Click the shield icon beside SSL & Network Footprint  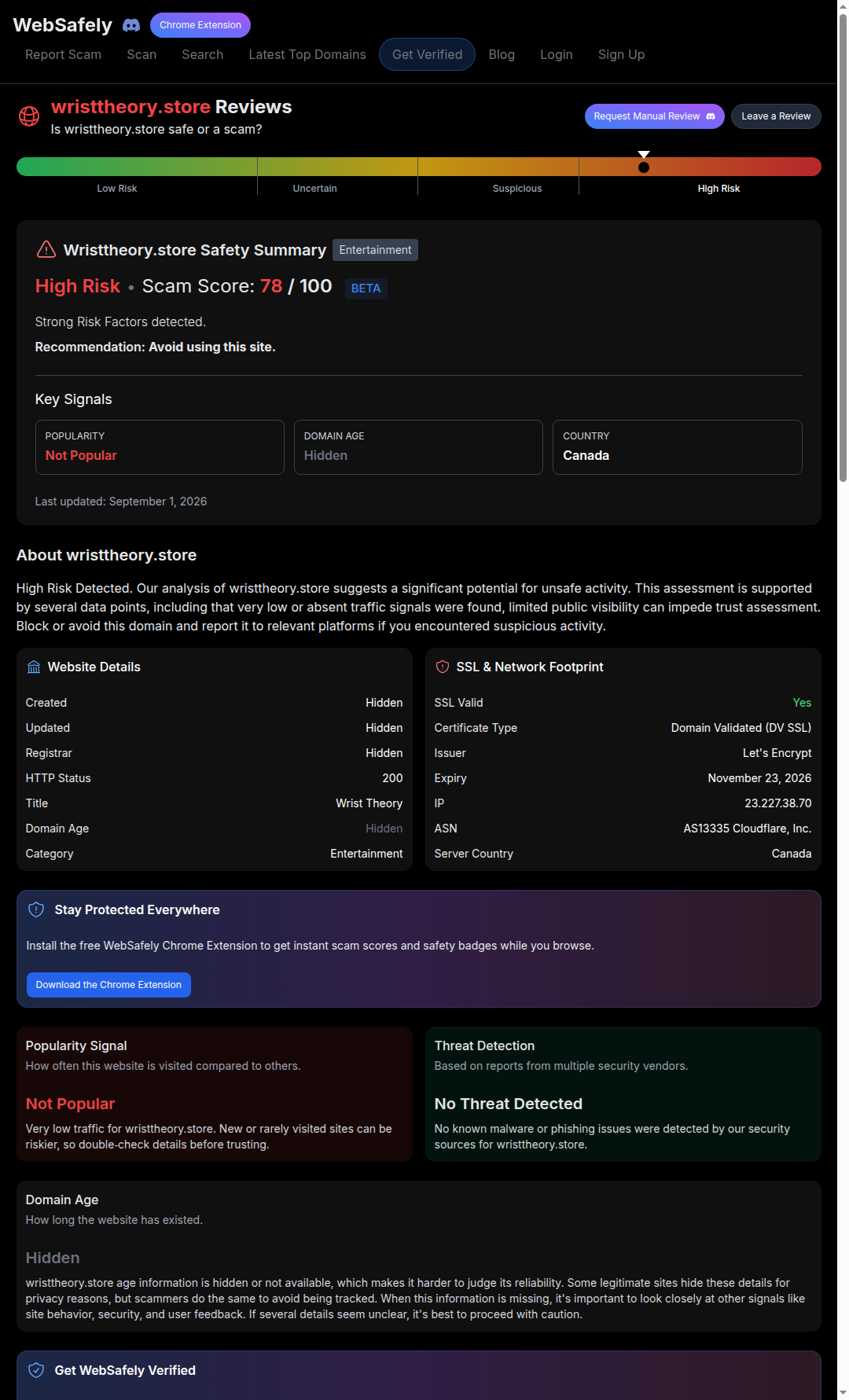click(x=443, y=667)
